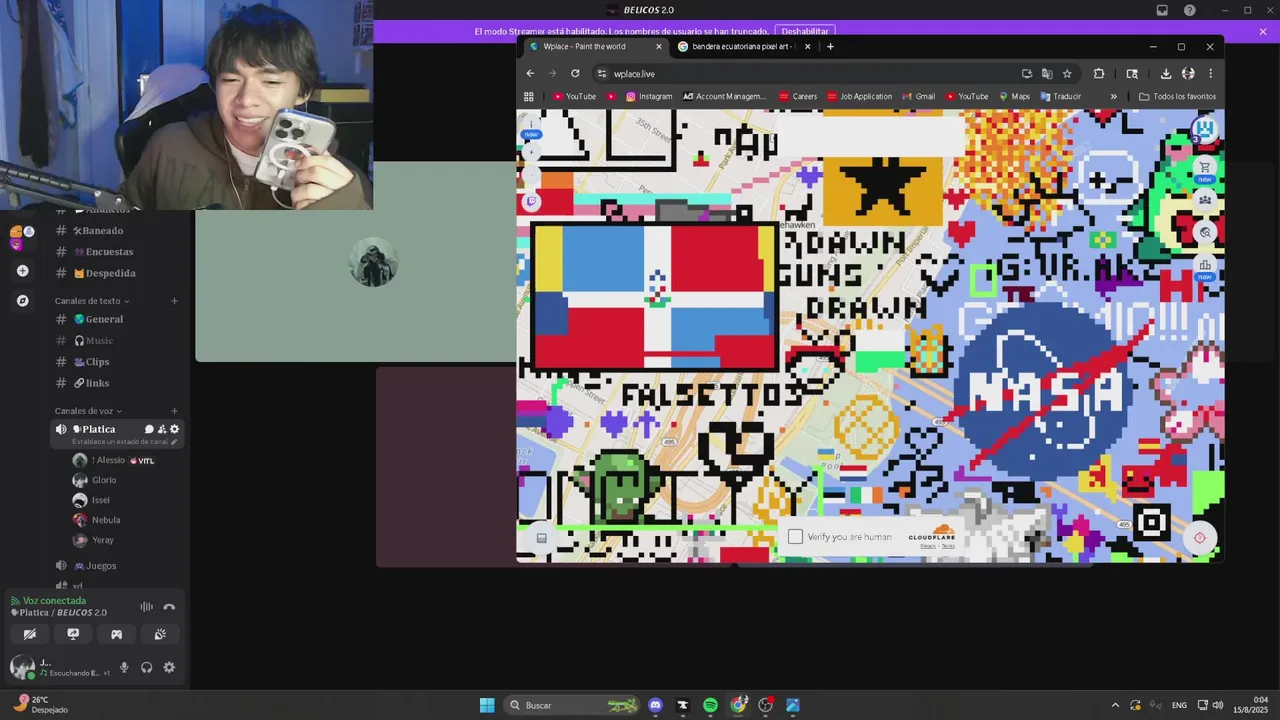The image size is (1280, 720).
Task: Zoom out the wplace map
Action: (531, 175)
